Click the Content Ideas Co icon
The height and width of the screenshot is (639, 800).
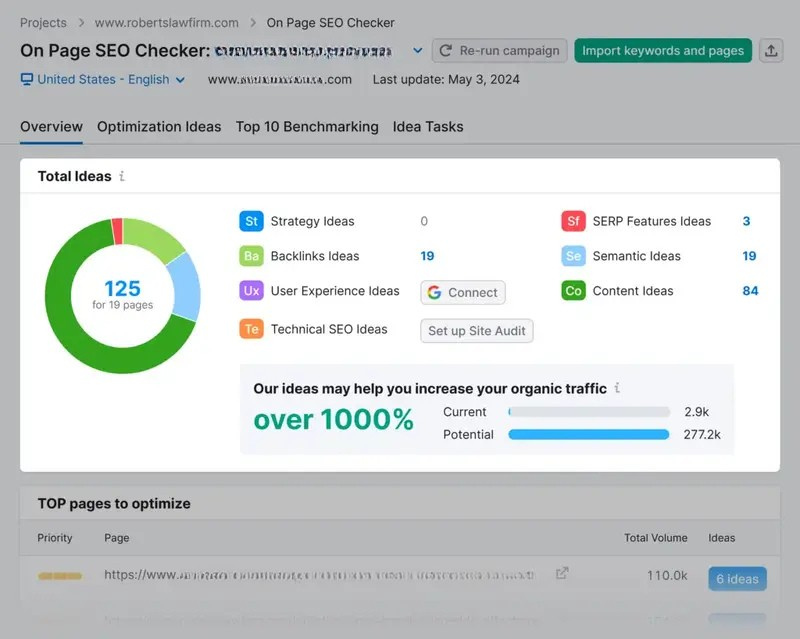pos(573,290)
